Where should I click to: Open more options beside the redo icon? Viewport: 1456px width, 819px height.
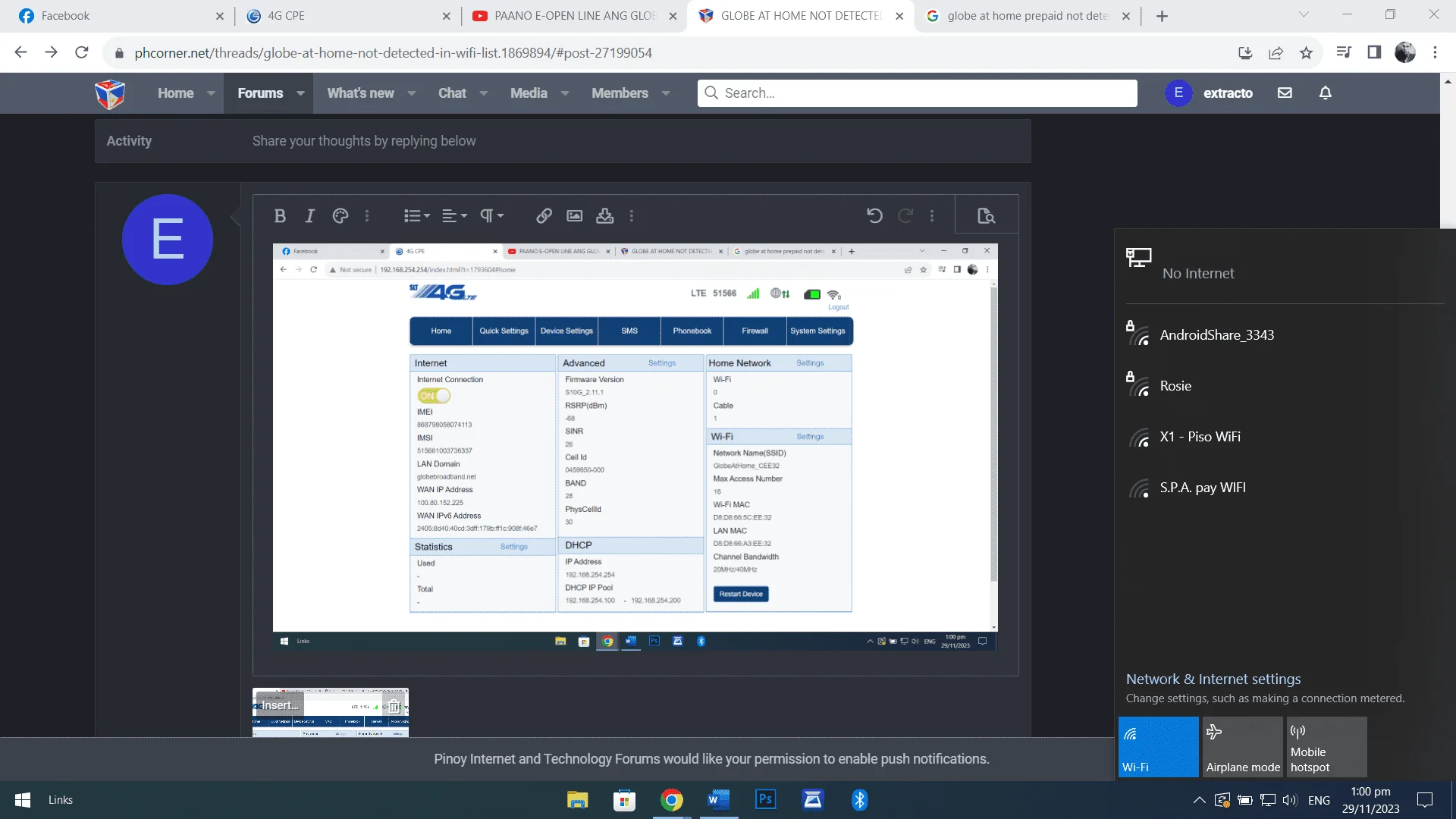[x=932, y=216]
